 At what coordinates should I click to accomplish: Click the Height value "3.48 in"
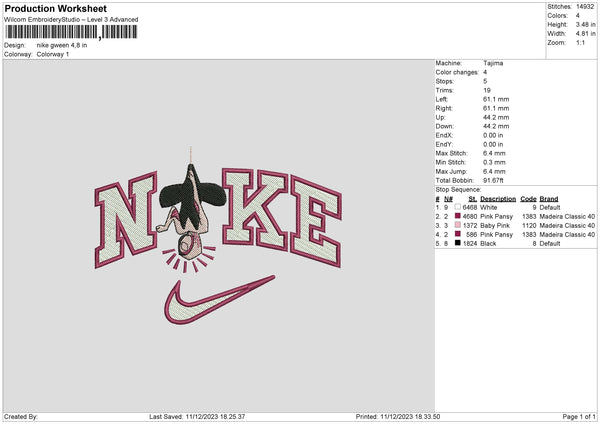[585, 24]
